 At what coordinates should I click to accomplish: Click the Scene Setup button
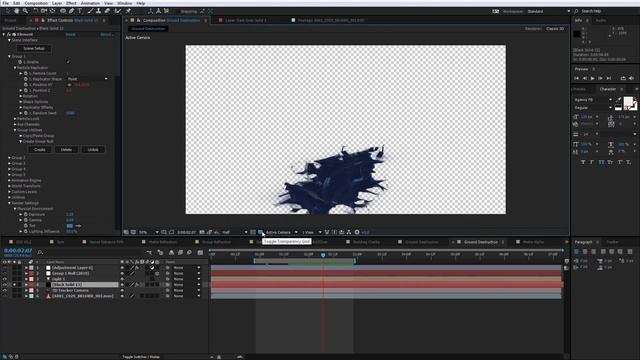click(34, 48)
